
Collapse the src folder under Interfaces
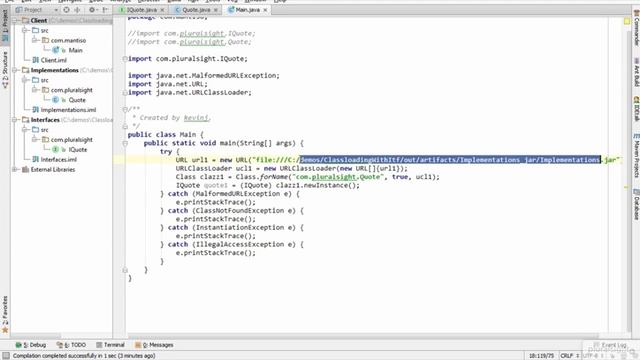25,130
